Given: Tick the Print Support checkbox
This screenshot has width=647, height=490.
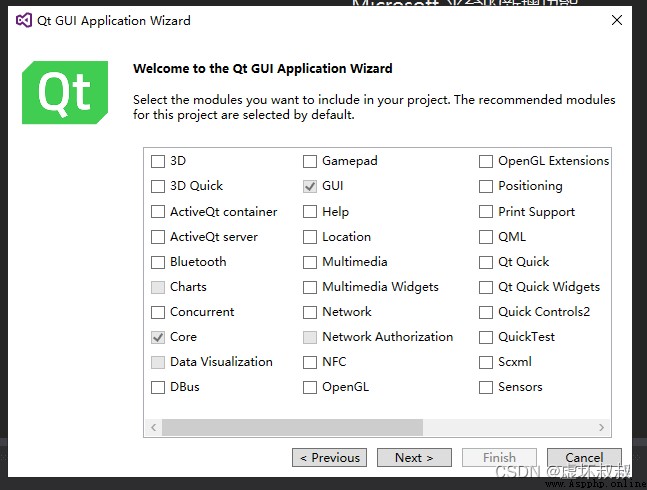Looking at the screenshot, I should (486, 212).
